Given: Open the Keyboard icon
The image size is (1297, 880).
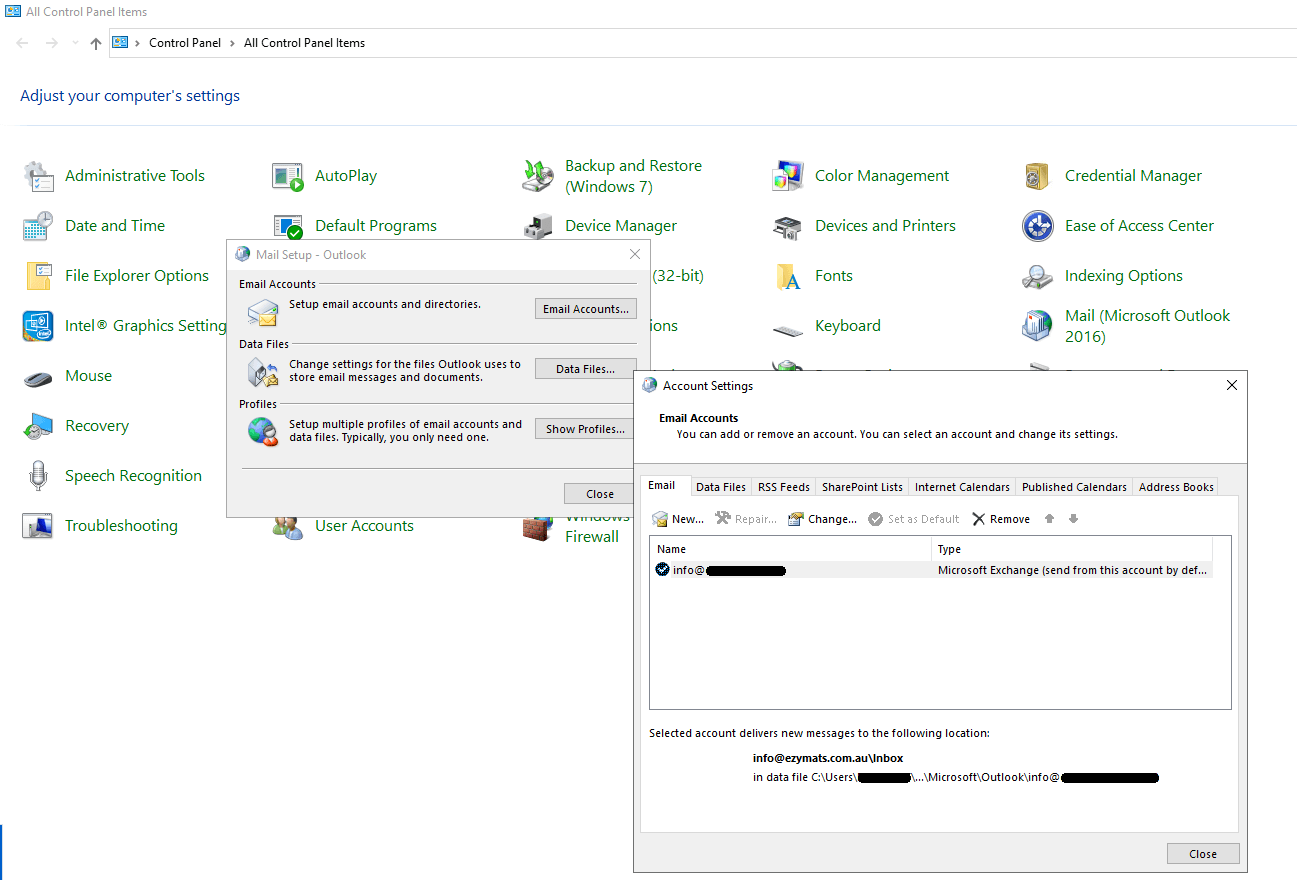Looking at the screenshot, I should [x=788, y=328].
